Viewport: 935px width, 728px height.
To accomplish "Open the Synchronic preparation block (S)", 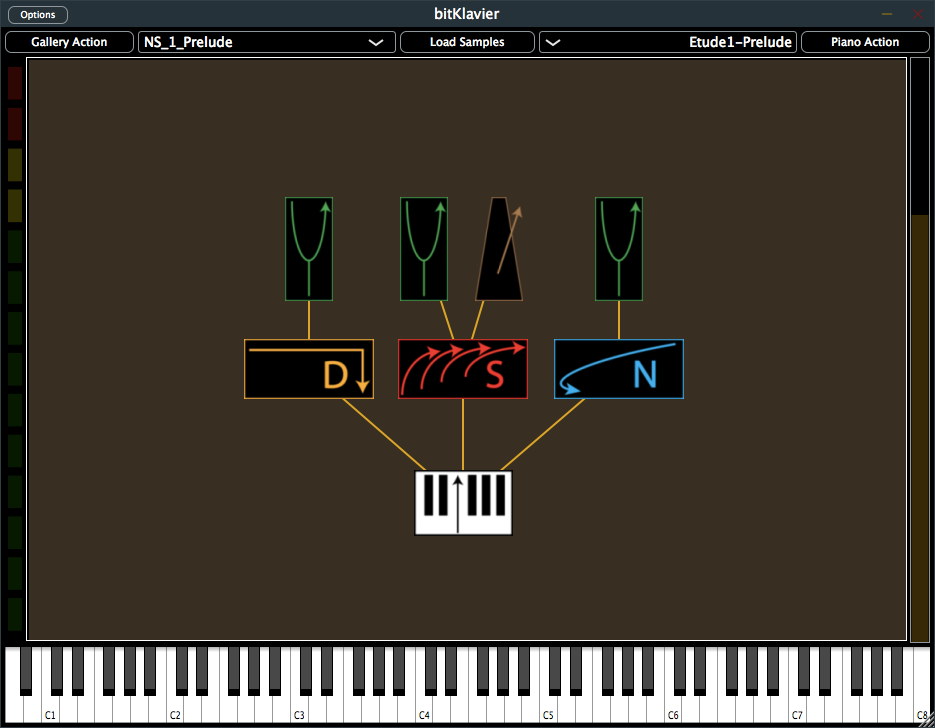I will coord(463,369).
